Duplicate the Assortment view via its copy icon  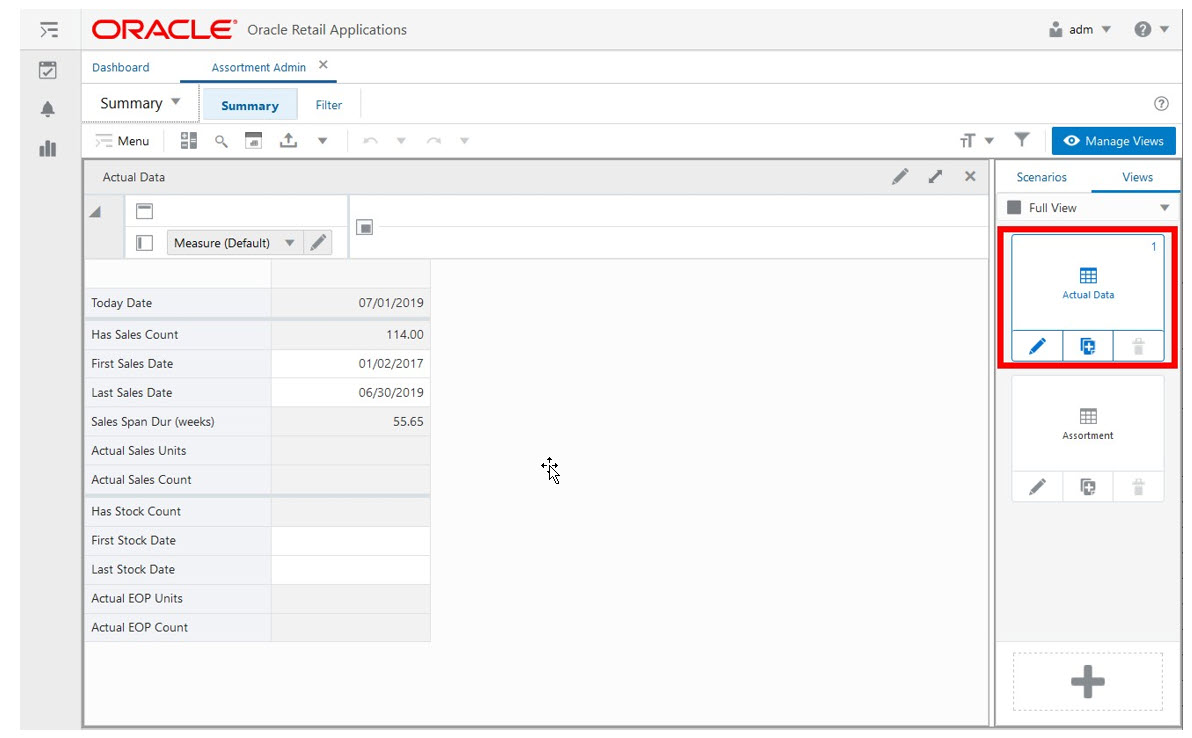[x=1087, y=486]
